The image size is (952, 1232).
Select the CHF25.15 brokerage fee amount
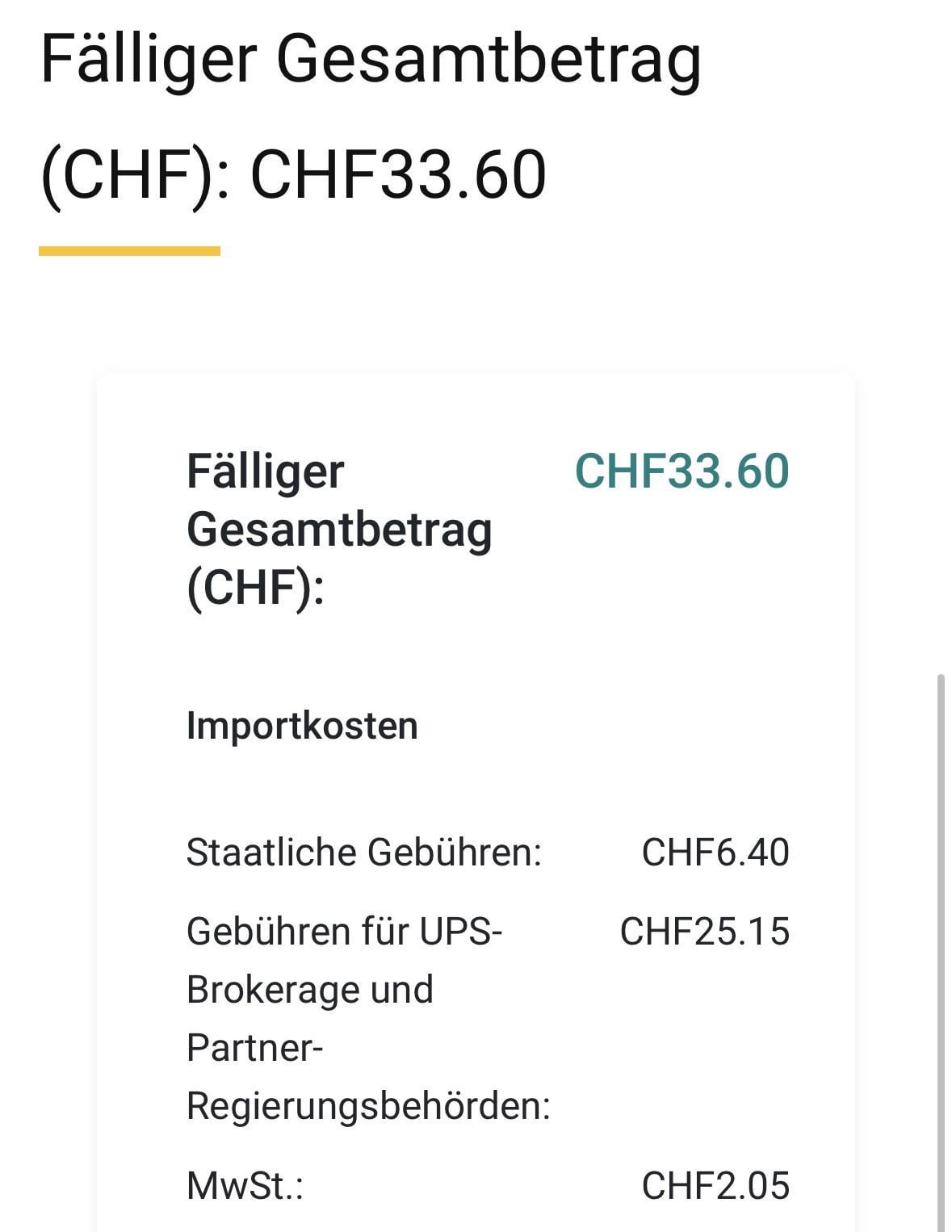click(x=704, y=932)
